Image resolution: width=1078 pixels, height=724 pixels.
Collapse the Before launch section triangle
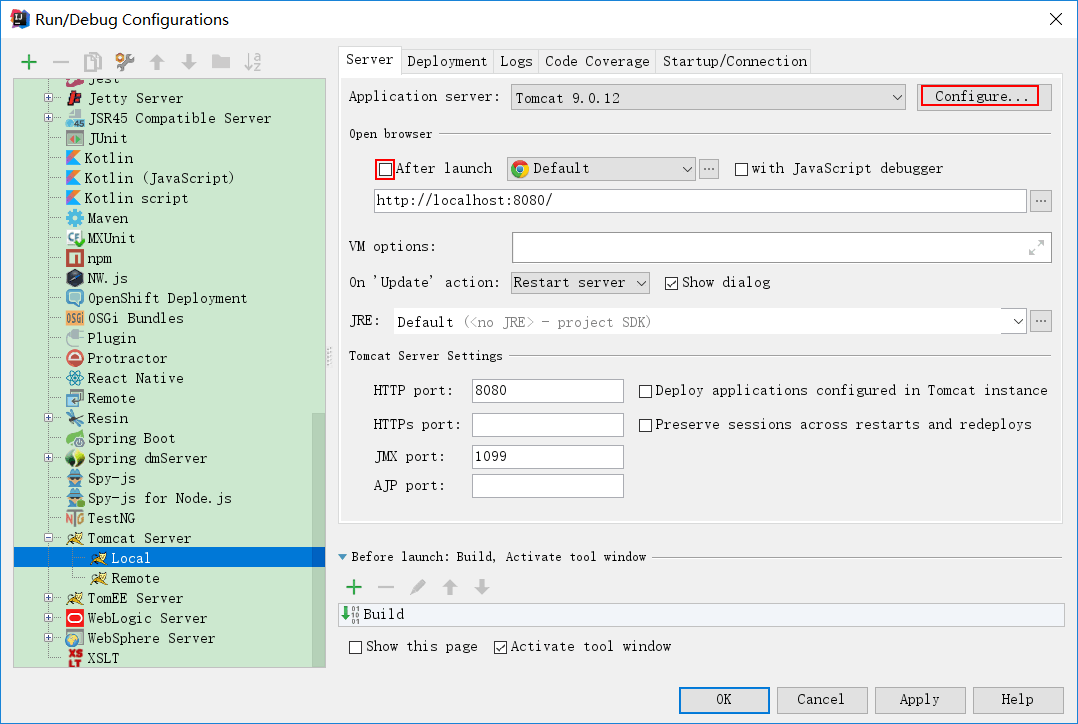coord(342,557)
